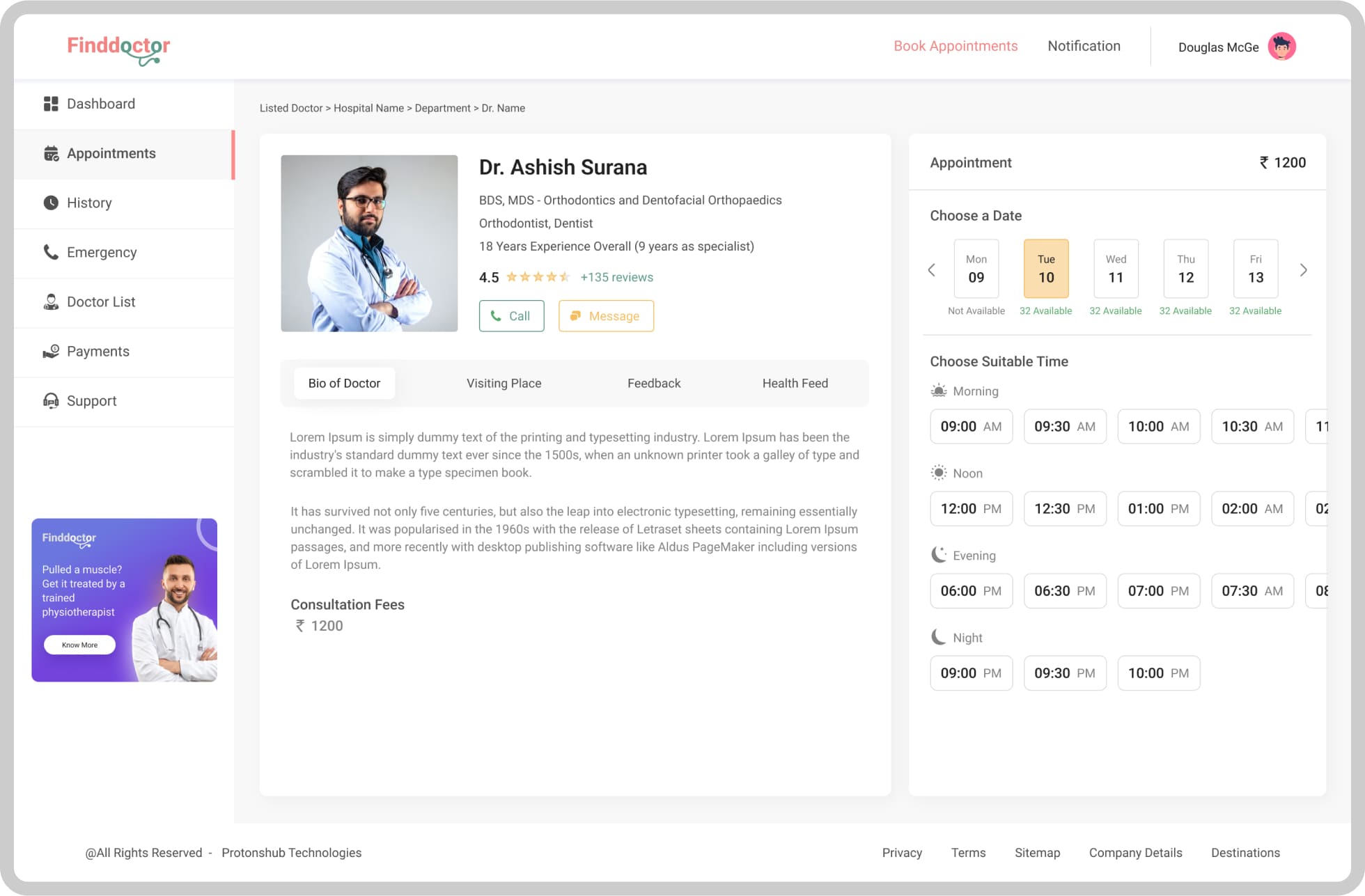Image resolution: width=1365 pixels, height=896 pixels.
Task: Click the Support headset icon
Action: tap(51, 400)
